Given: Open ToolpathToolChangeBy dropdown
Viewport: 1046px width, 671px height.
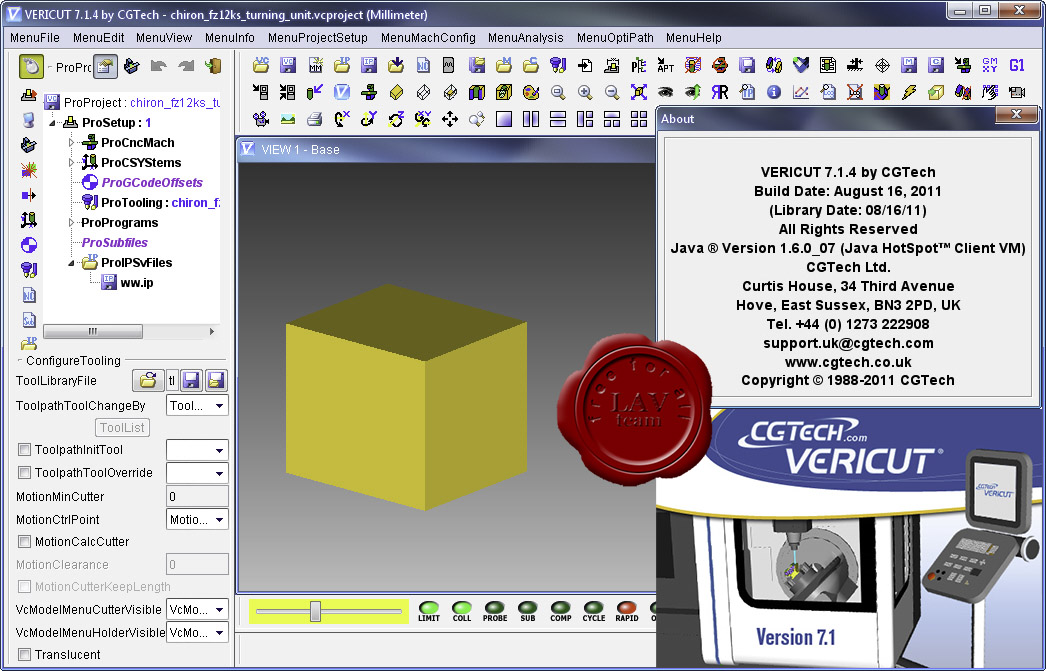Looking at the screenshot, I should (197, 406).
